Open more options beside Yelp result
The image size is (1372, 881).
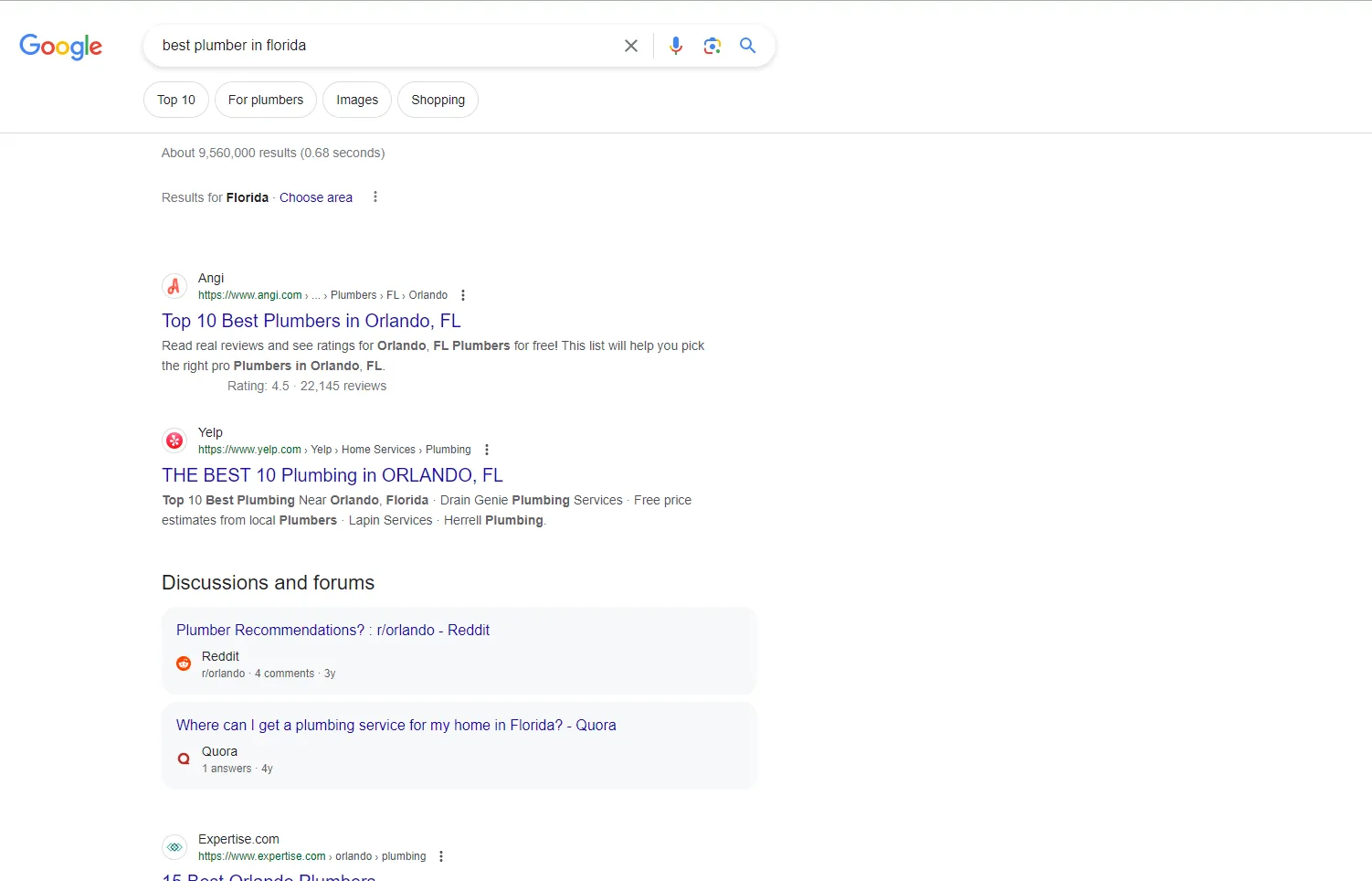[x=487, y=450]
